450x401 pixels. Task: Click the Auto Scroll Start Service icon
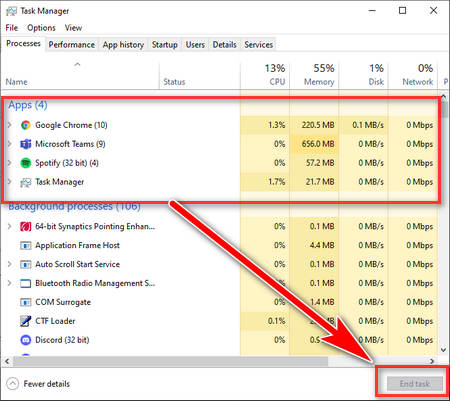26,265
